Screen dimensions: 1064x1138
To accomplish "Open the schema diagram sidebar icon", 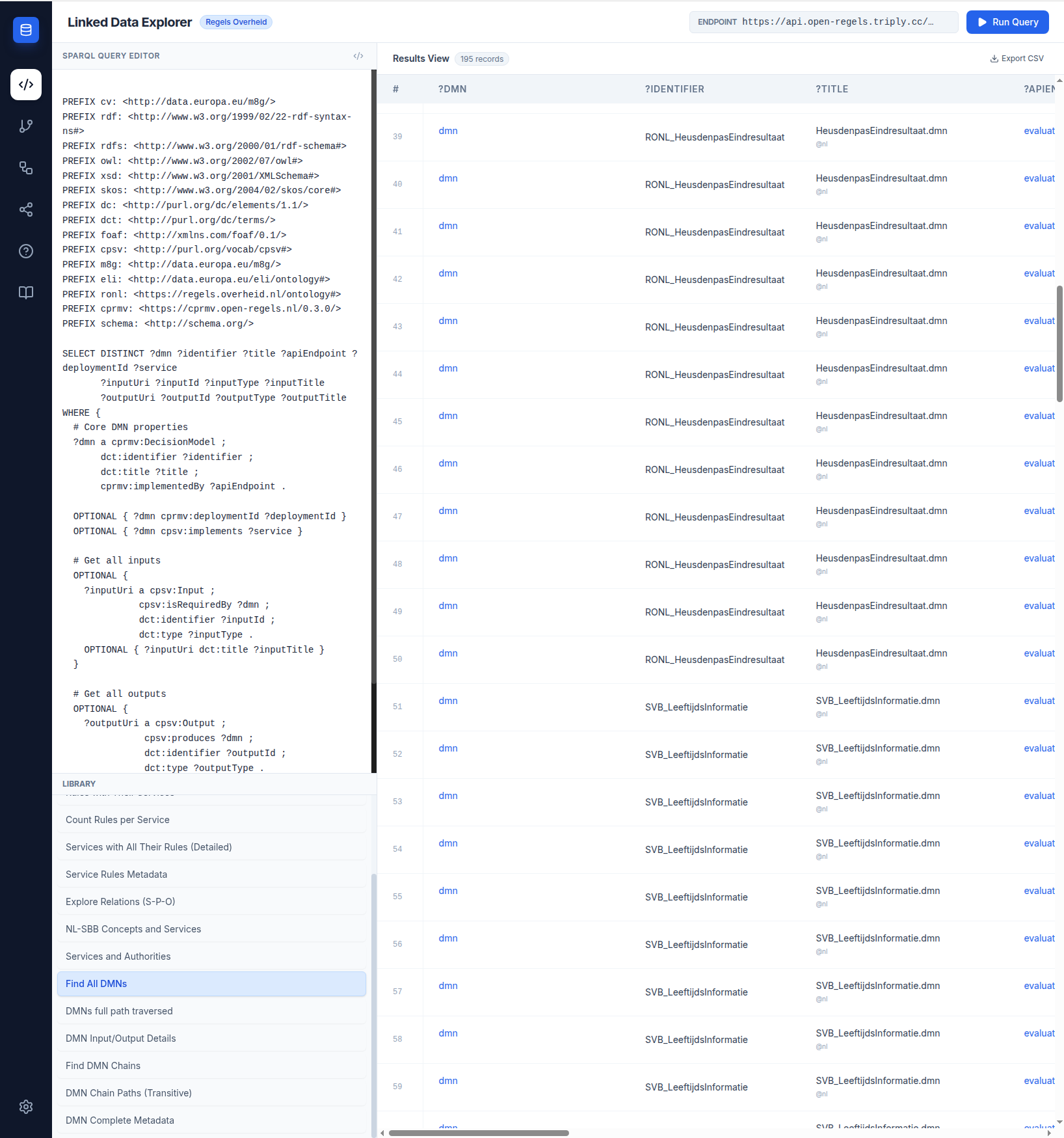I will pyautogui.click(x=26, y=168).
